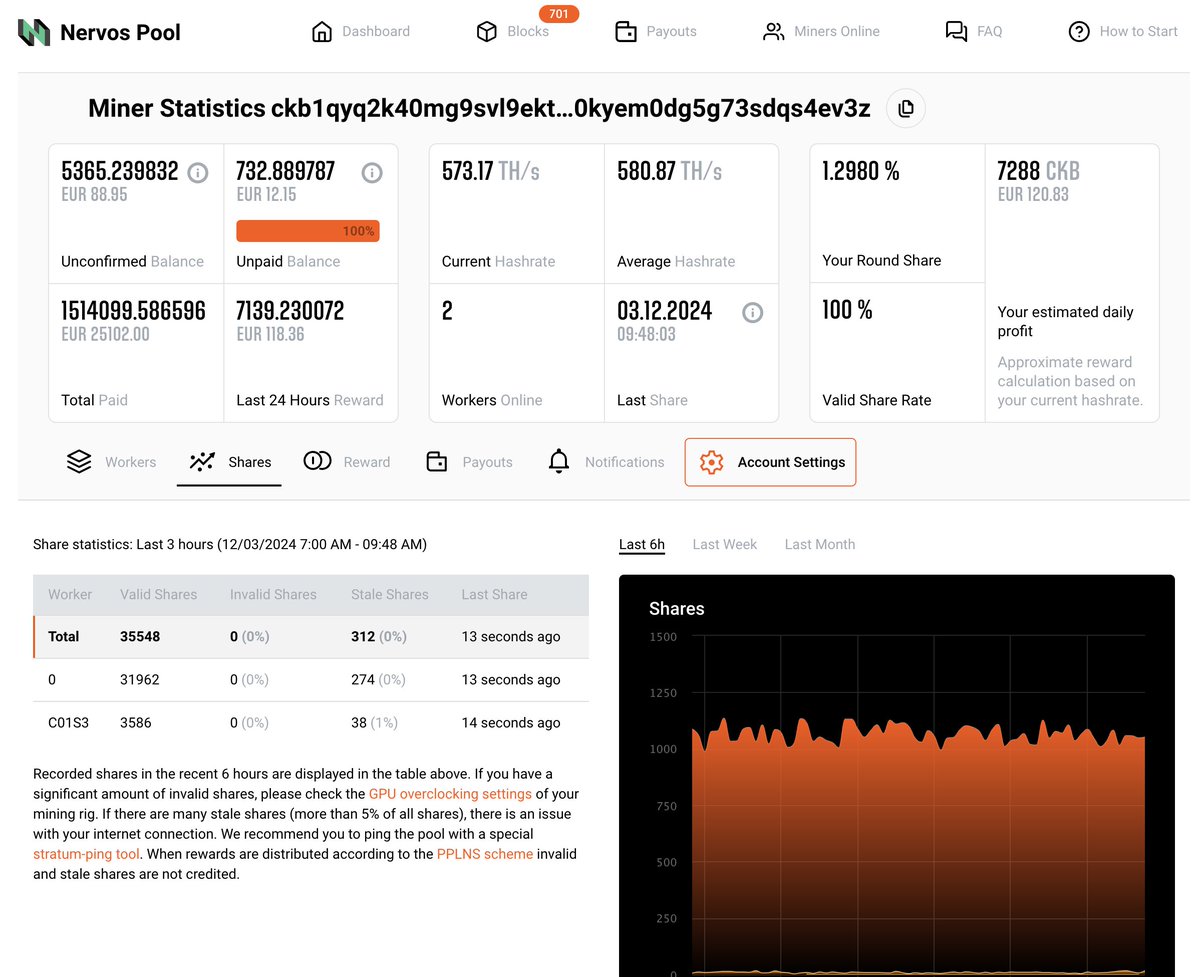Image resolution: width=1200 pixels, height=977 pixels.
Task: Select the Last Week chart range
Action: [x=725, y=545]
